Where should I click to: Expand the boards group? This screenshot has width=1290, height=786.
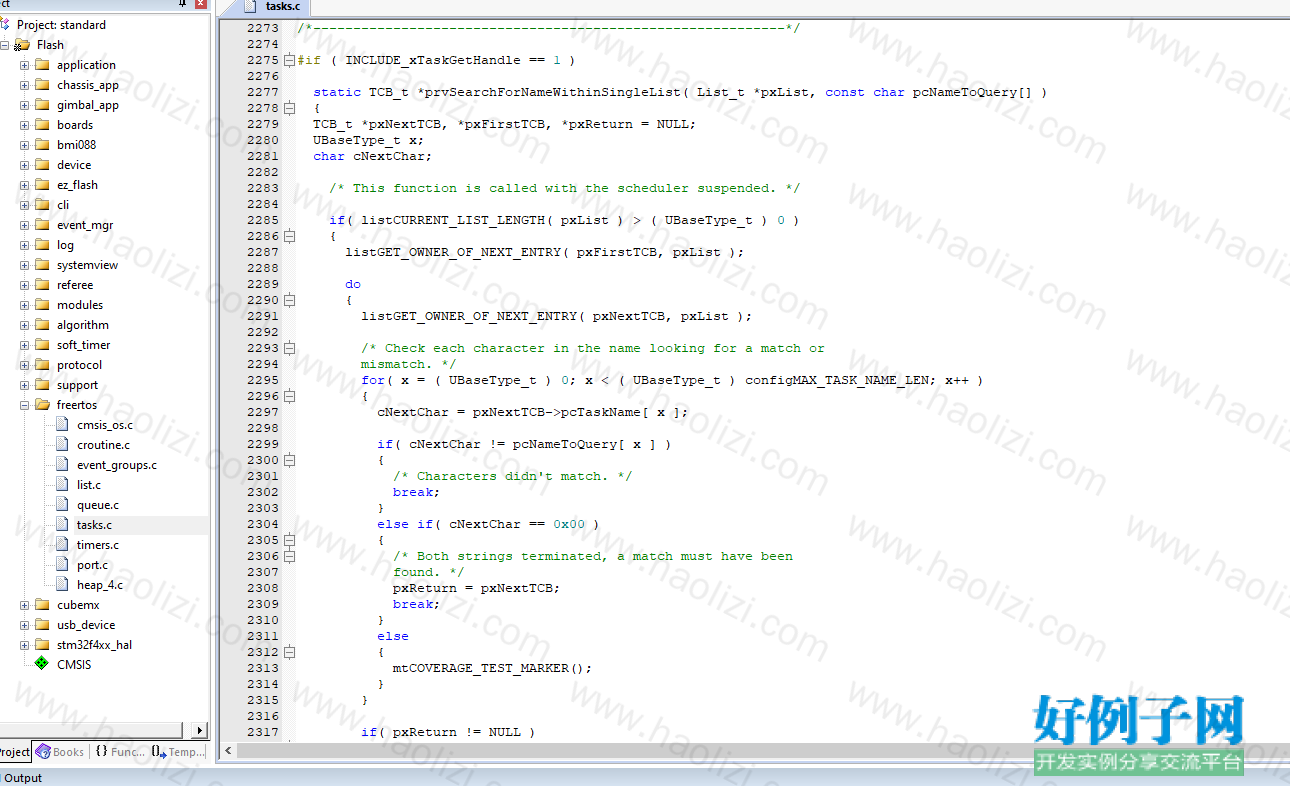click(24, 125)
